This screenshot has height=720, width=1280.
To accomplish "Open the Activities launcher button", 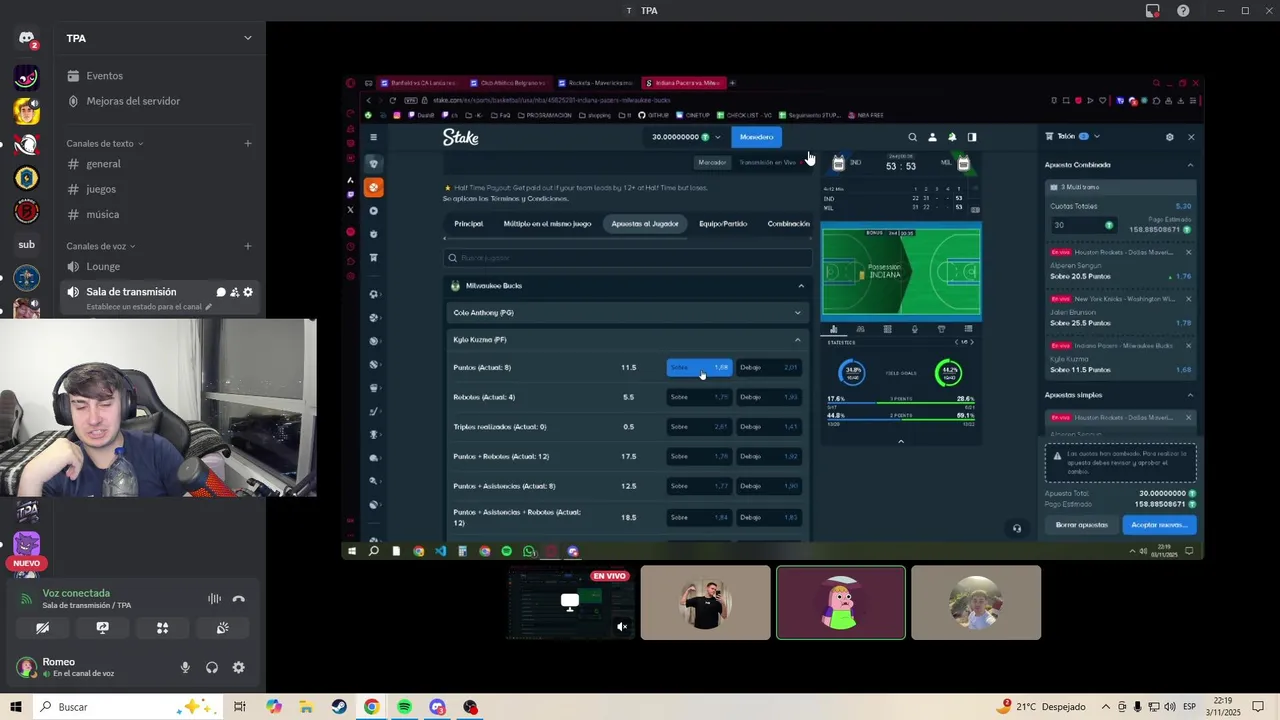I will [x=162, y=628].
